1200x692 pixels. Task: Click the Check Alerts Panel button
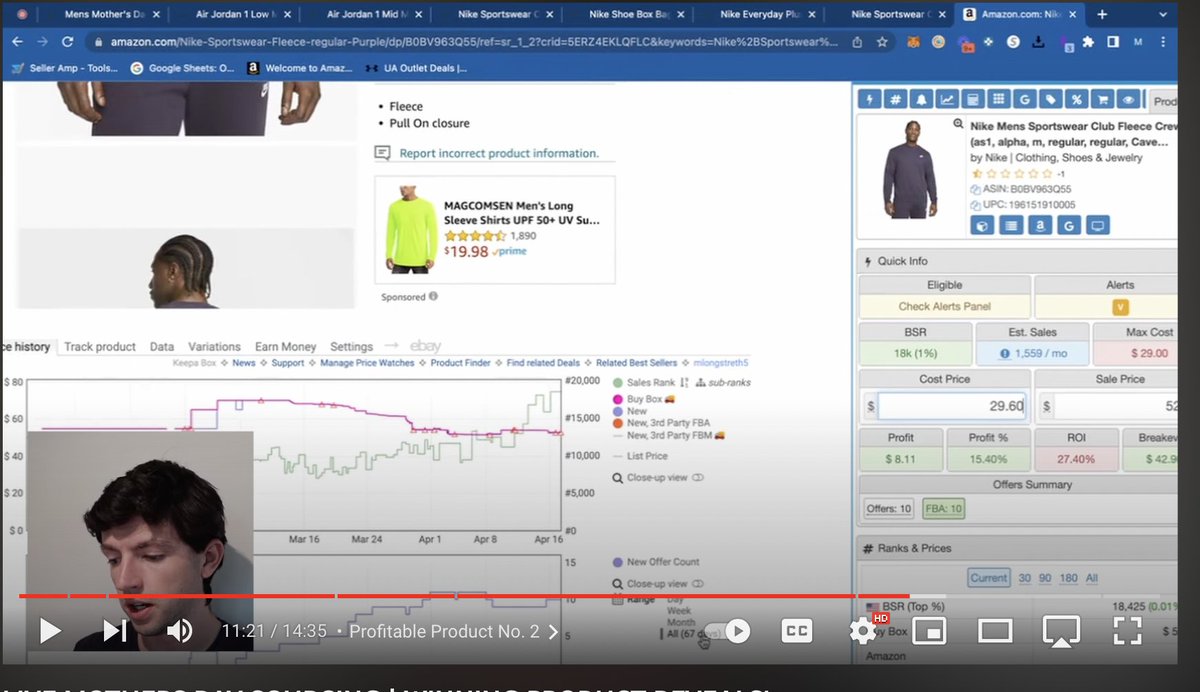click(x=944, y=305)
